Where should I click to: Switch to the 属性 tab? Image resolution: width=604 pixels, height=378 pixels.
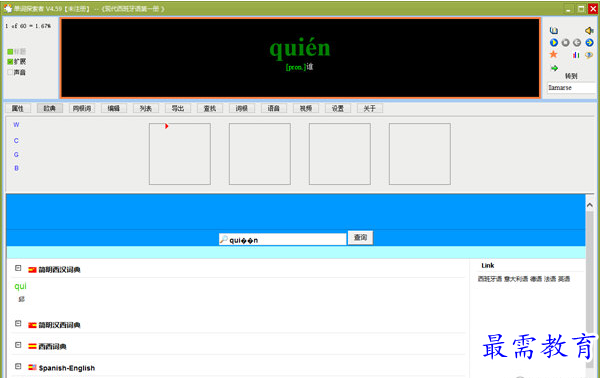point(18,108)
